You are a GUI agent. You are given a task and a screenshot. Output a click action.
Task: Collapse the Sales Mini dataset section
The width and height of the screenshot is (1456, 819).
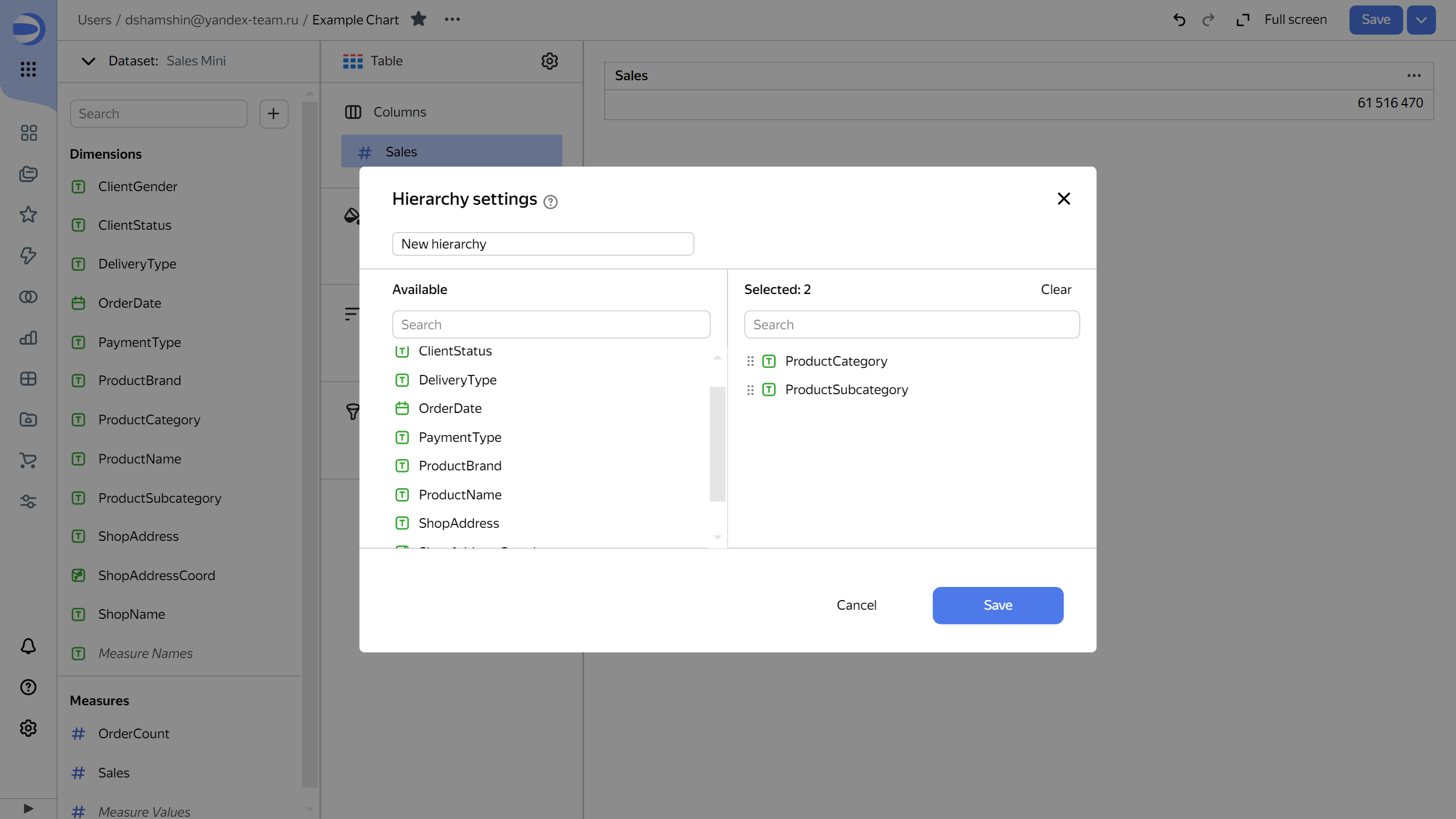click(88, 61)
